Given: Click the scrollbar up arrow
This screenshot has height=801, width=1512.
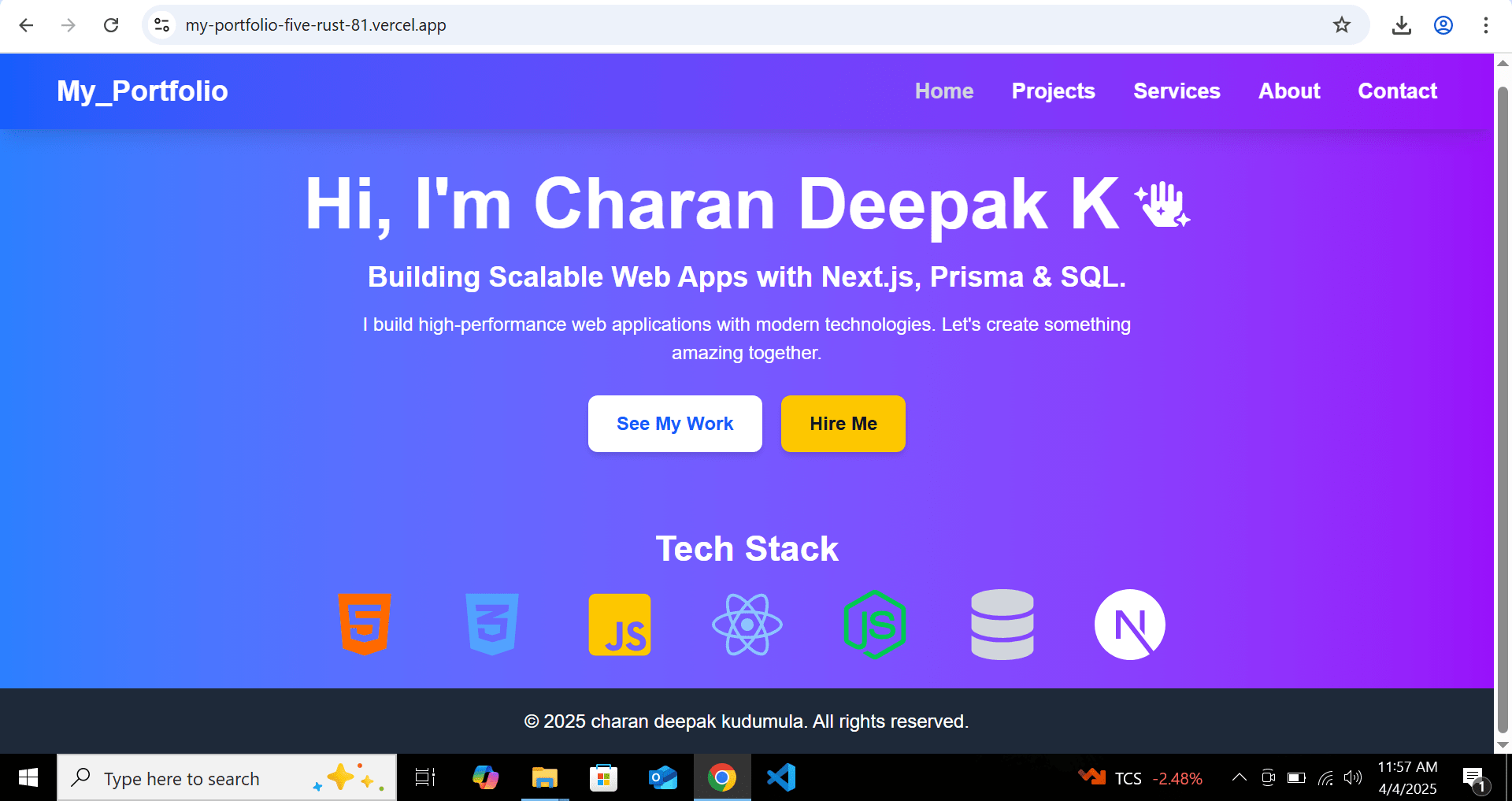Looking at the screenshot, I should (1503, 63).
